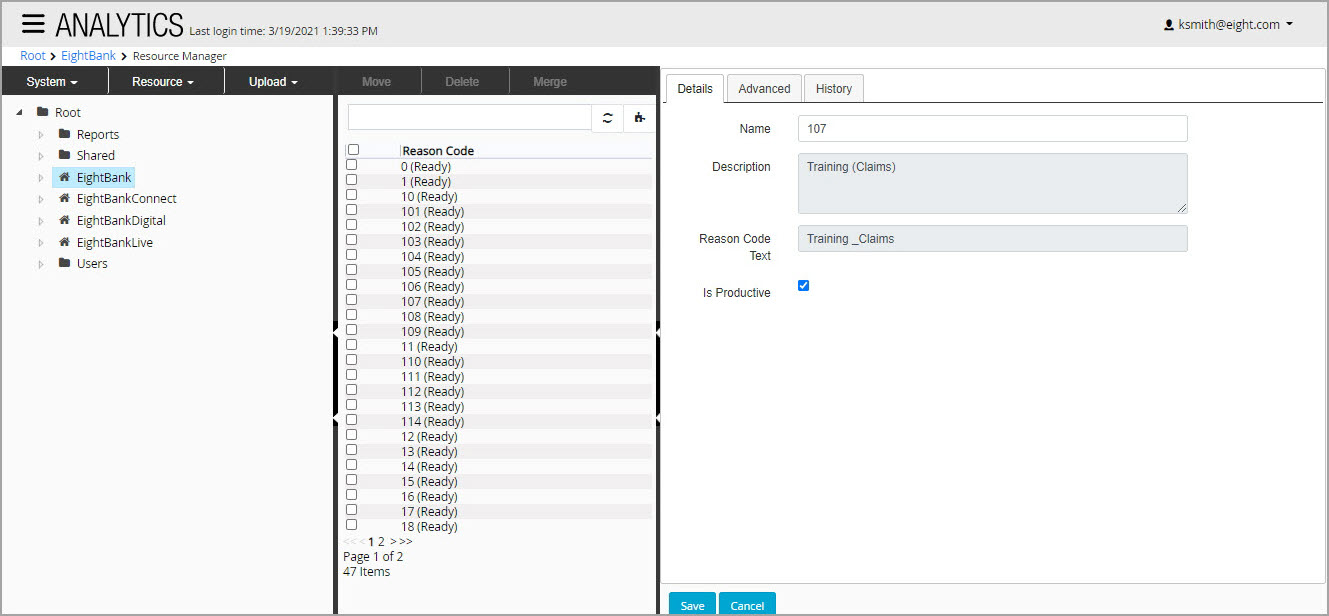Click the Save button
Image resolution: width=1329 pixels, height=616 pixels.
tap(692, 605)
